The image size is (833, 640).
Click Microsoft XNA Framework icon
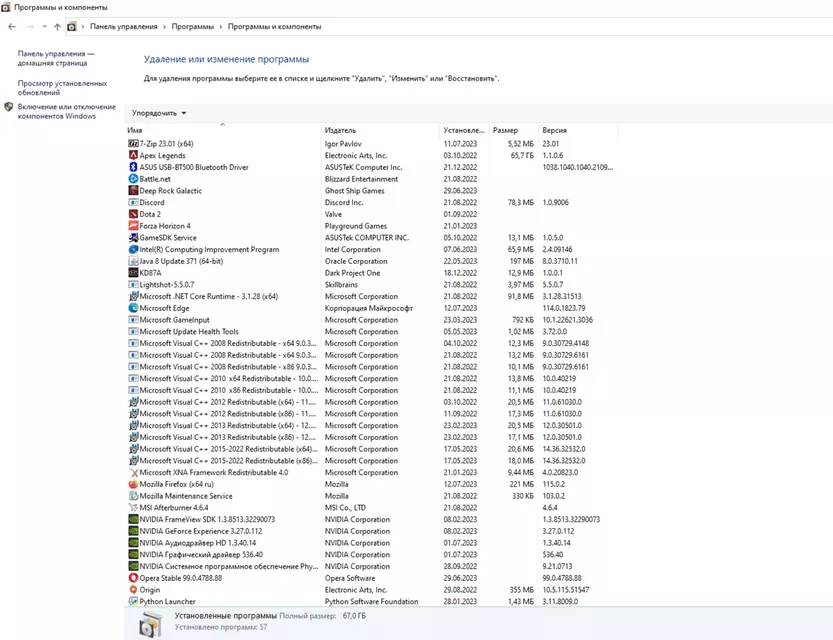pos(133,472)
